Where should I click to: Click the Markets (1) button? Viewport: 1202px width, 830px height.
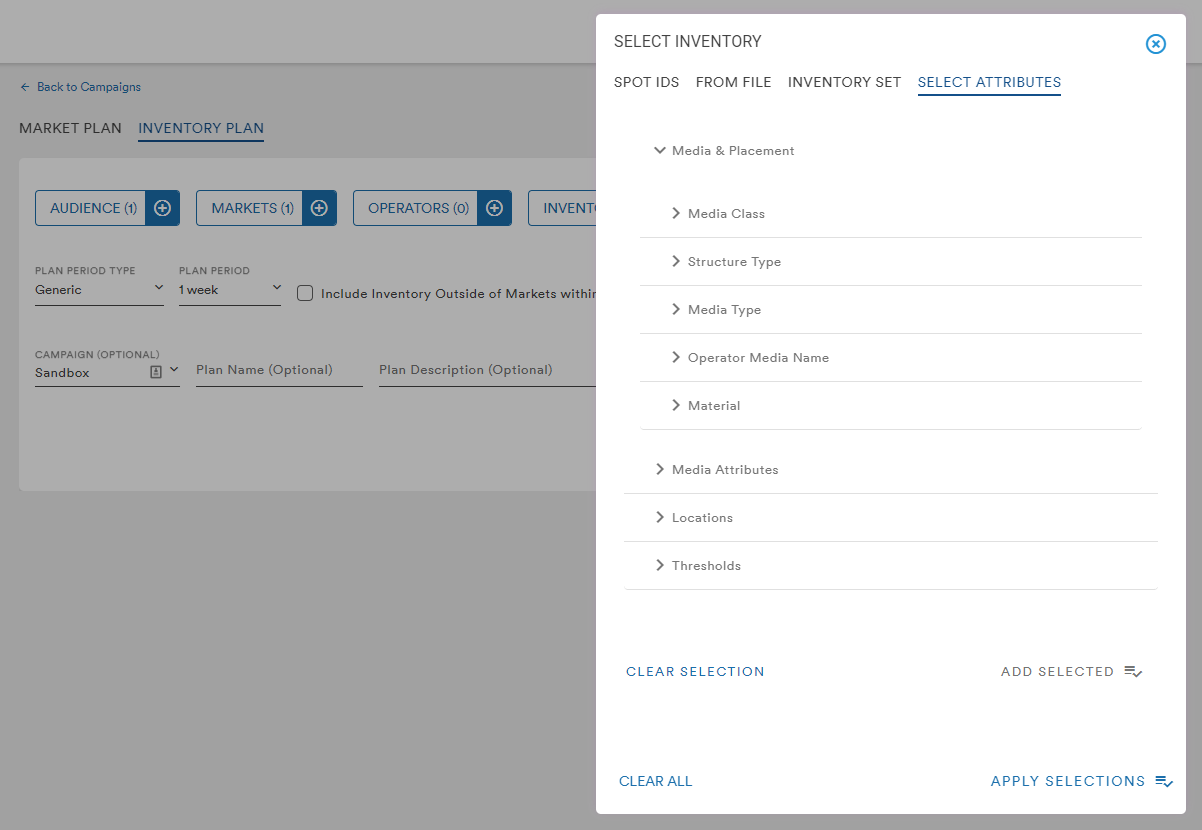[x=251, y=208]
